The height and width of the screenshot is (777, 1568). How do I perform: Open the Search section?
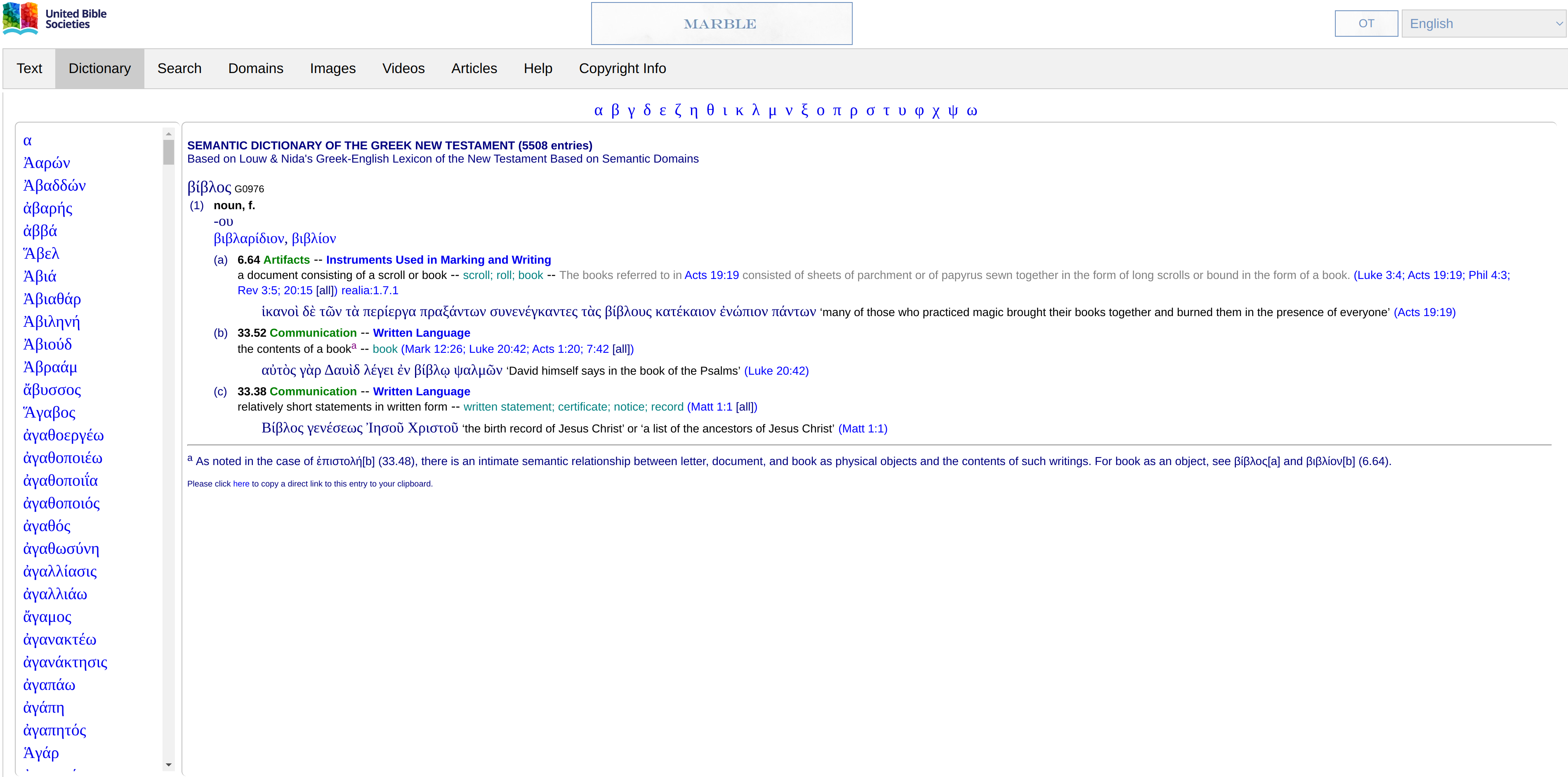179,68
